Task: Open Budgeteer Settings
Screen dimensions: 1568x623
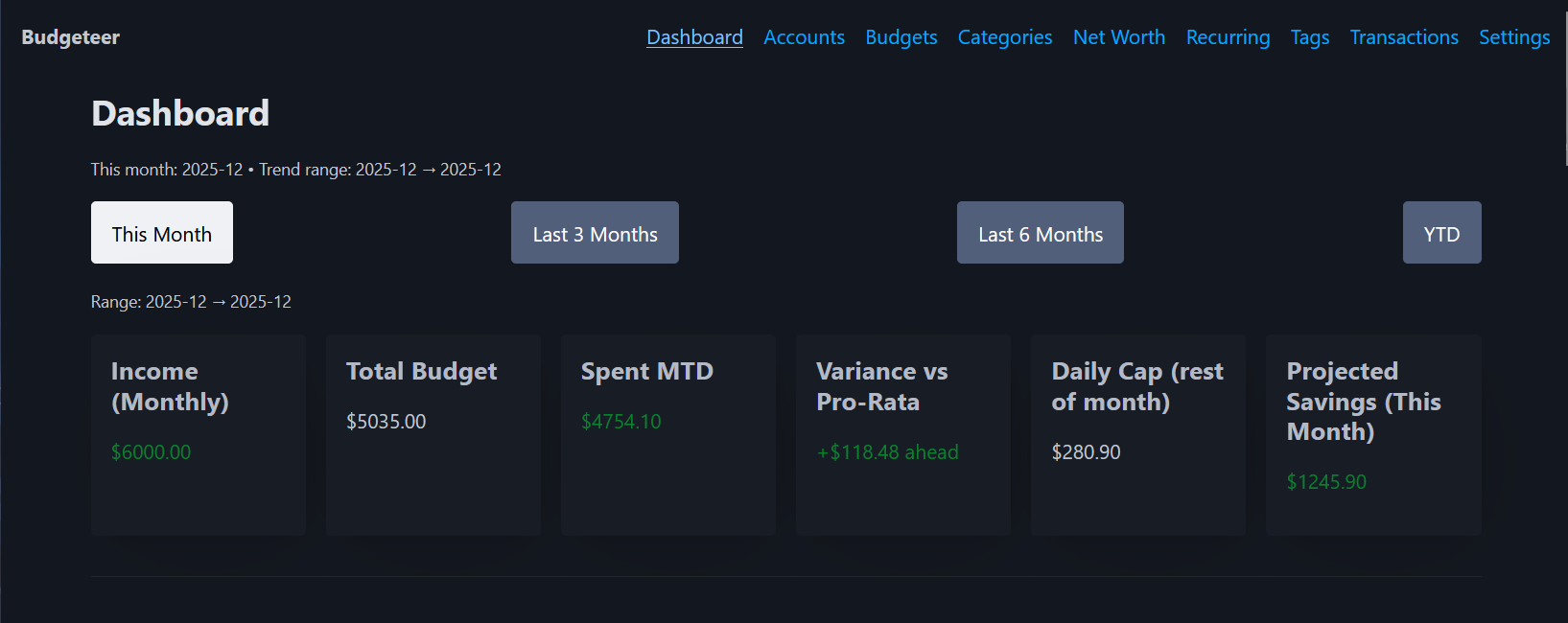Action: coord(1514,37)
